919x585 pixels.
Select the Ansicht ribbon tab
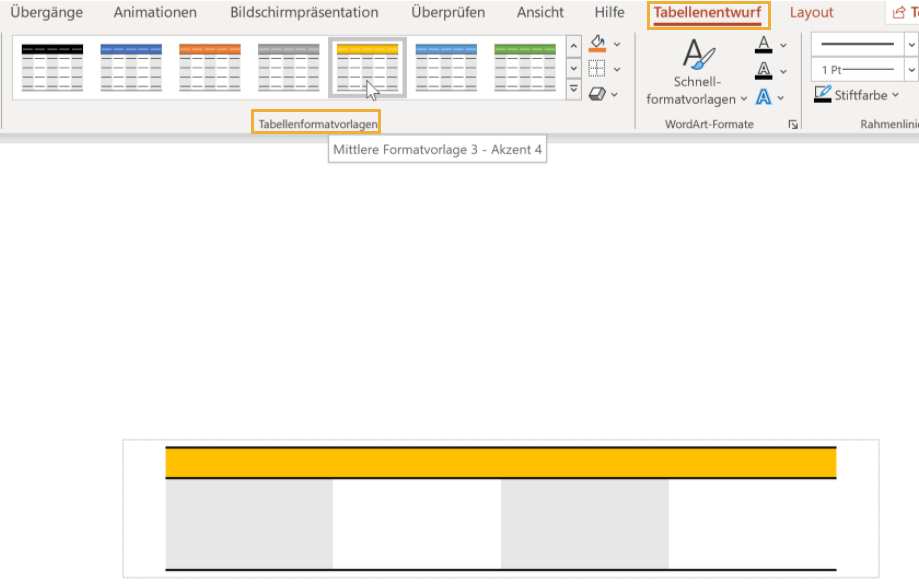click(539, 12)
